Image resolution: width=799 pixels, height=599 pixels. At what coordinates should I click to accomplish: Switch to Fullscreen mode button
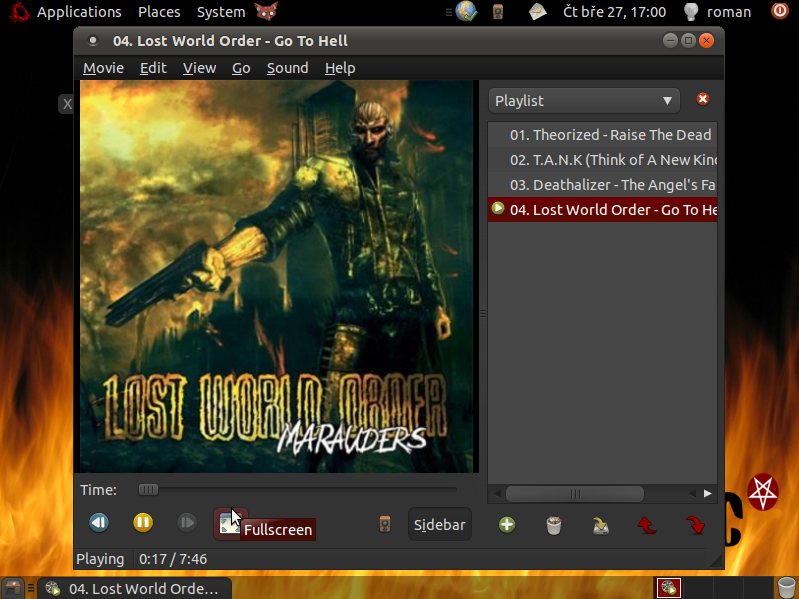[x=230, y=524]
